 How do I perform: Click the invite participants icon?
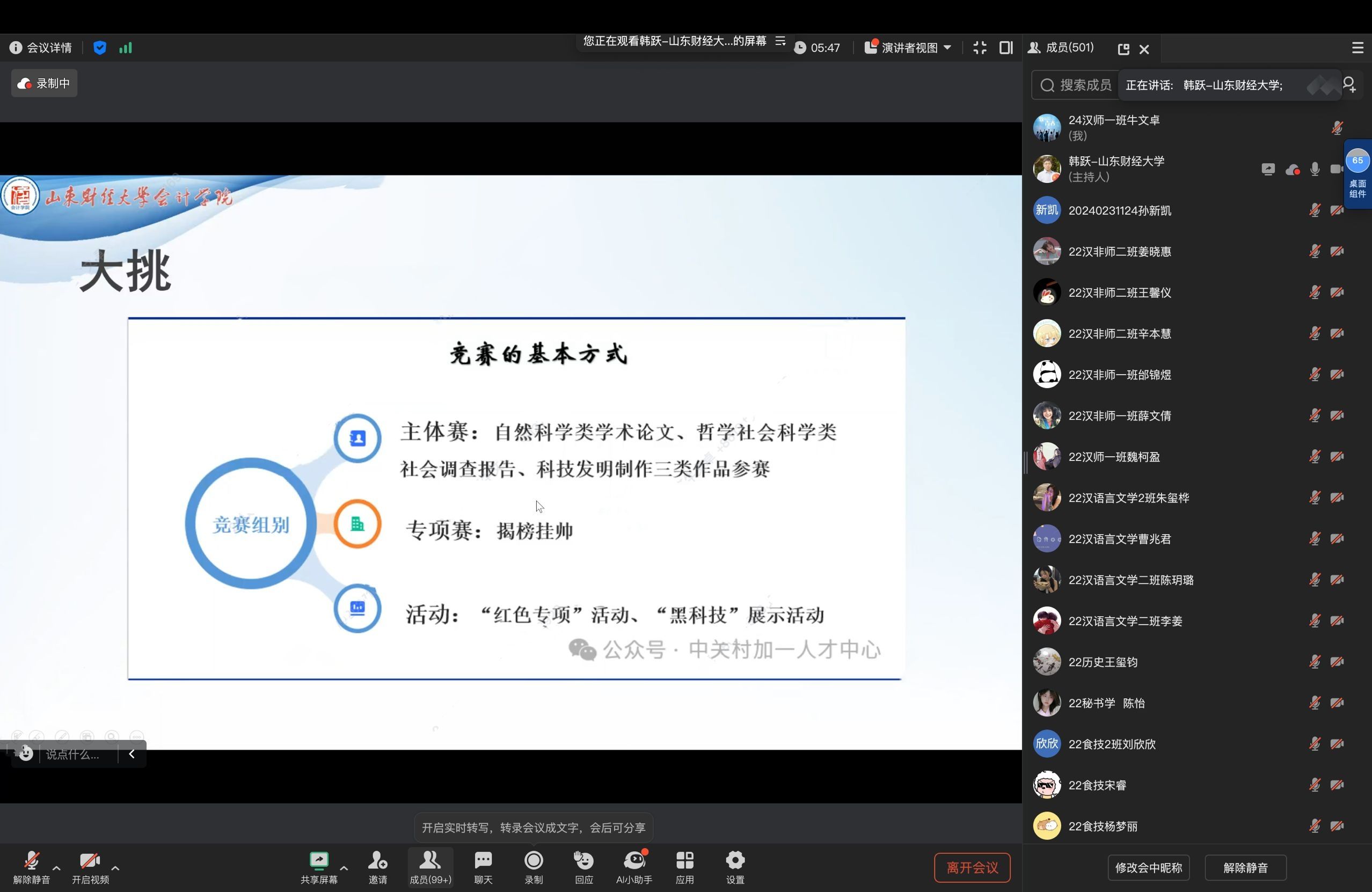[377, 866]
